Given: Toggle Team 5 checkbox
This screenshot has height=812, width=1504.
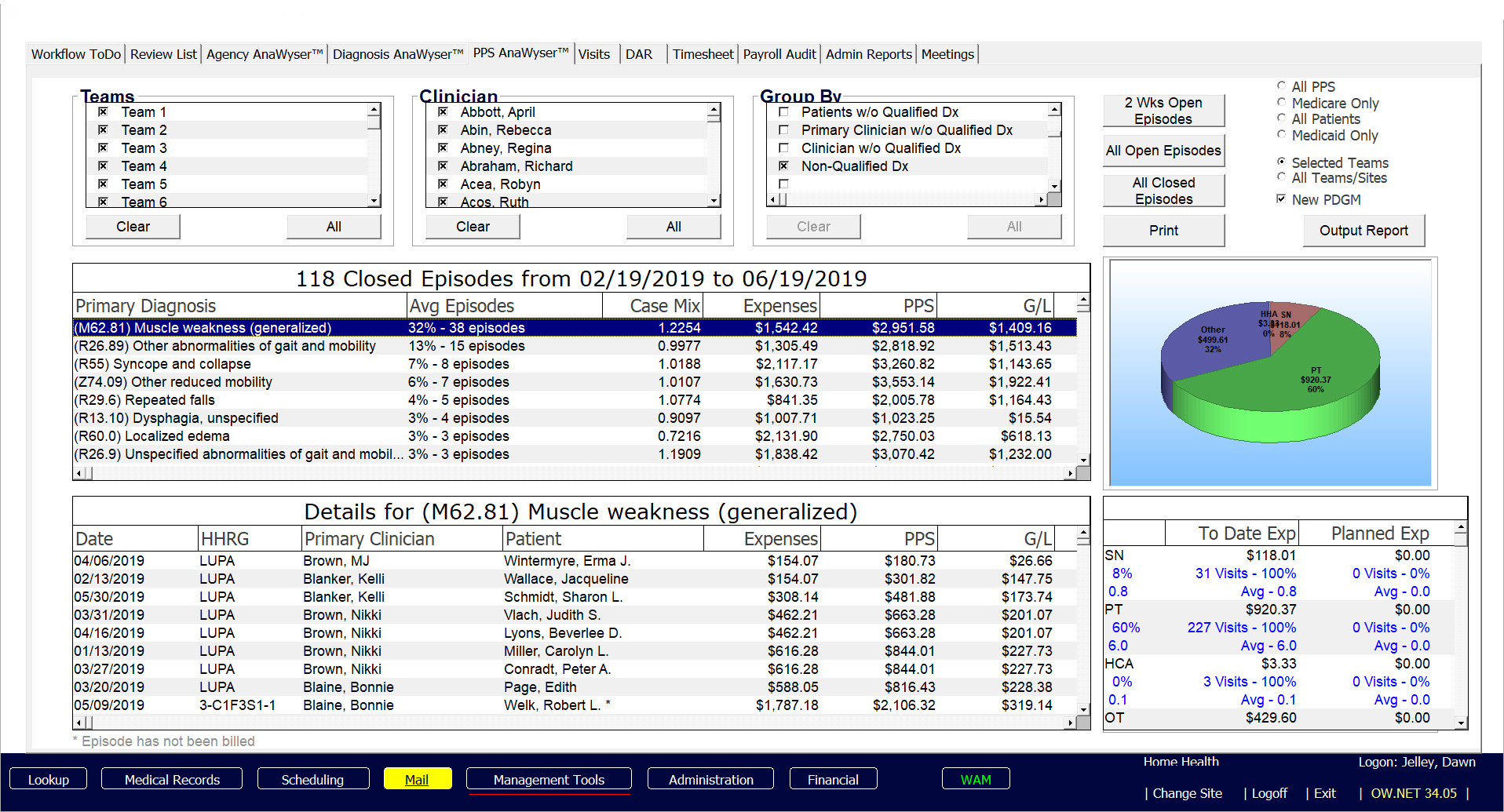Looking at the screenshot, I should pos(103,184).
